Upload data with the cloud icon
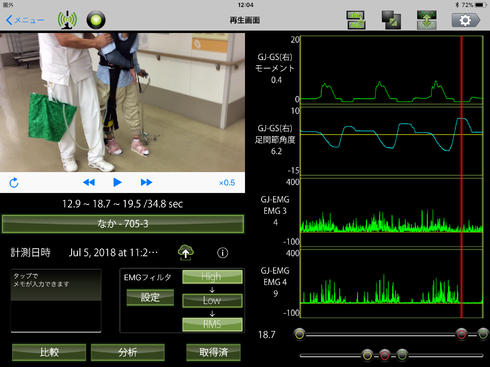This screenshot has width=490, height=367. [186, 253]
